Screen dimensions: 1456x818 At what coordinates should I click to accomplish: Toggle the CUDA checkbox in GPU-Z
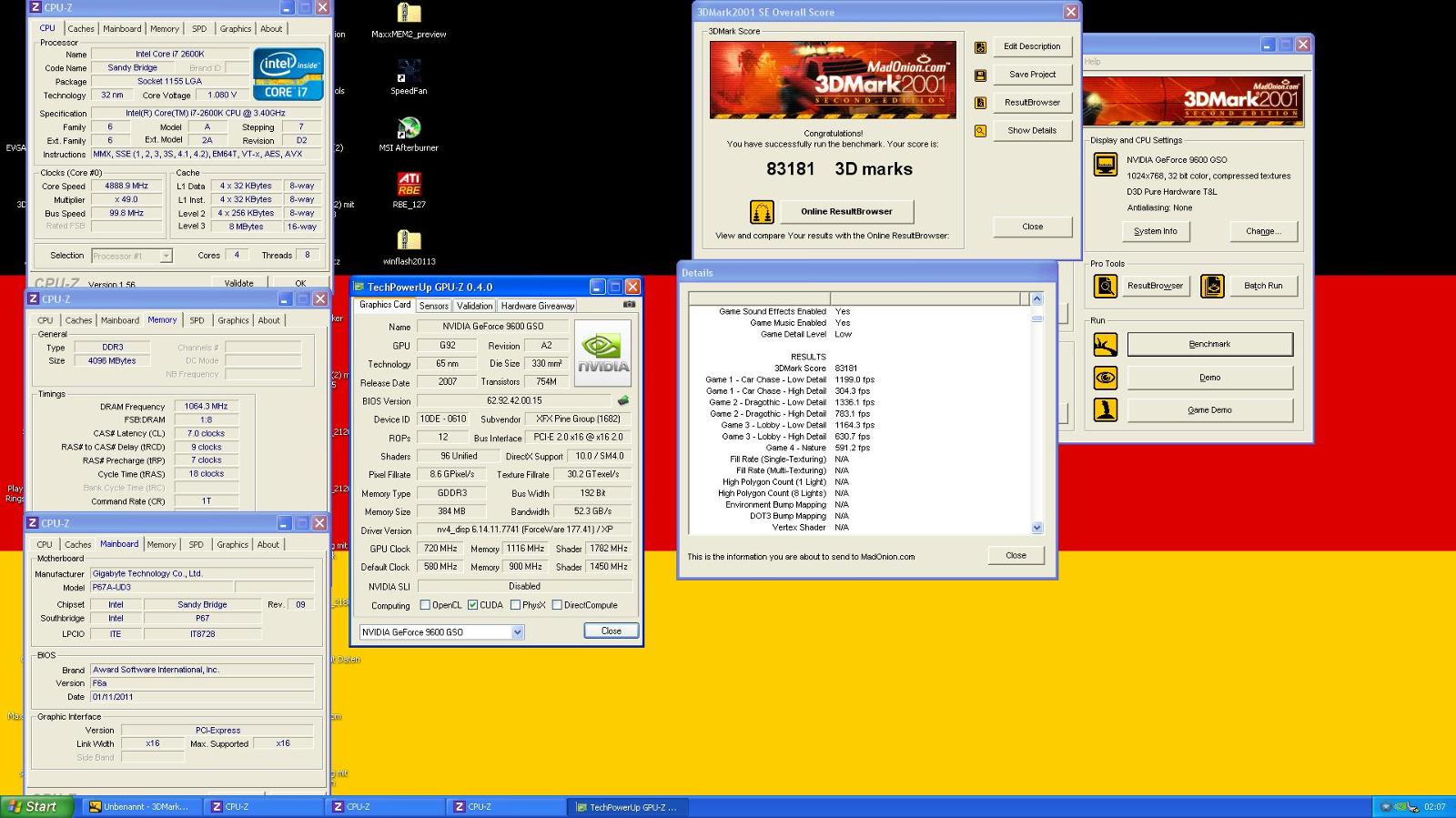pos(472,605)
